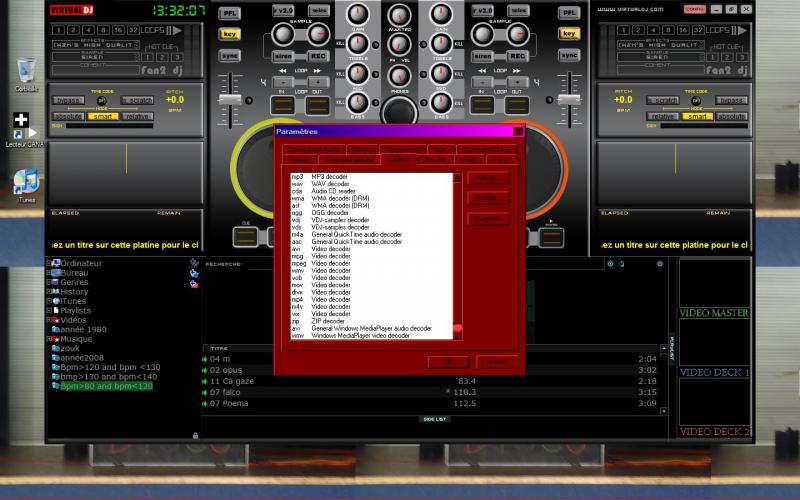The width and height of the screenshot is (800, 500).
Task: Select the MP3 decoder list entry
Action: (x=331, y=177)
